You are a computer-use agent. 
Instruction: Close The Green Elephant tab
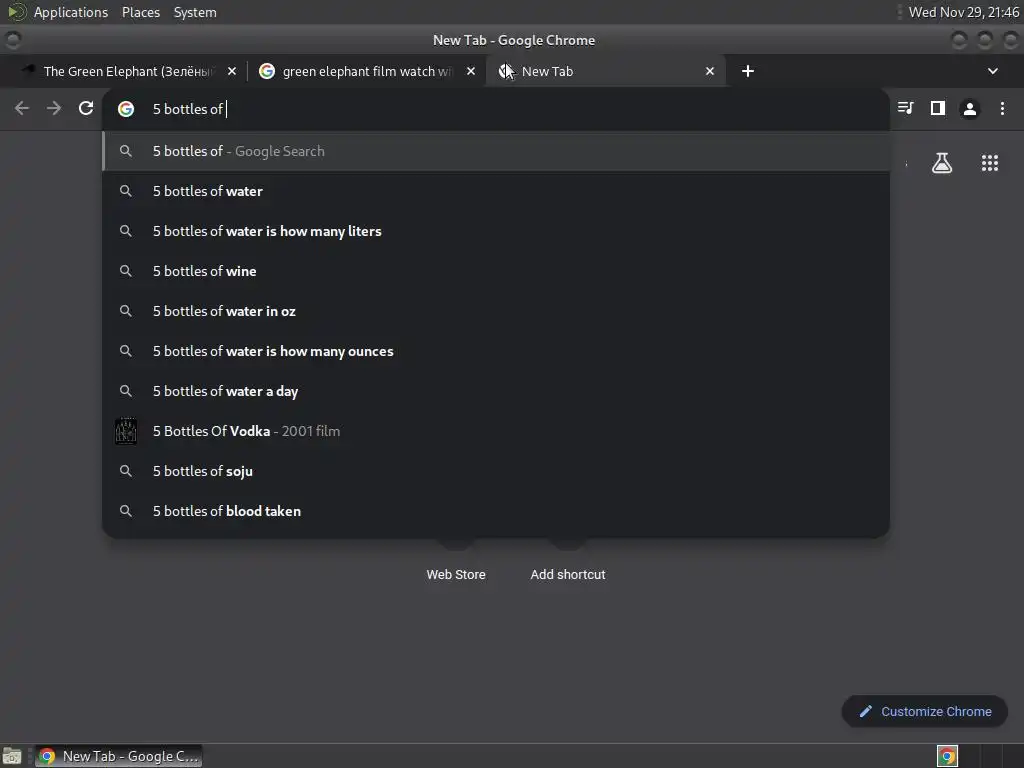(x=232, y=71)
